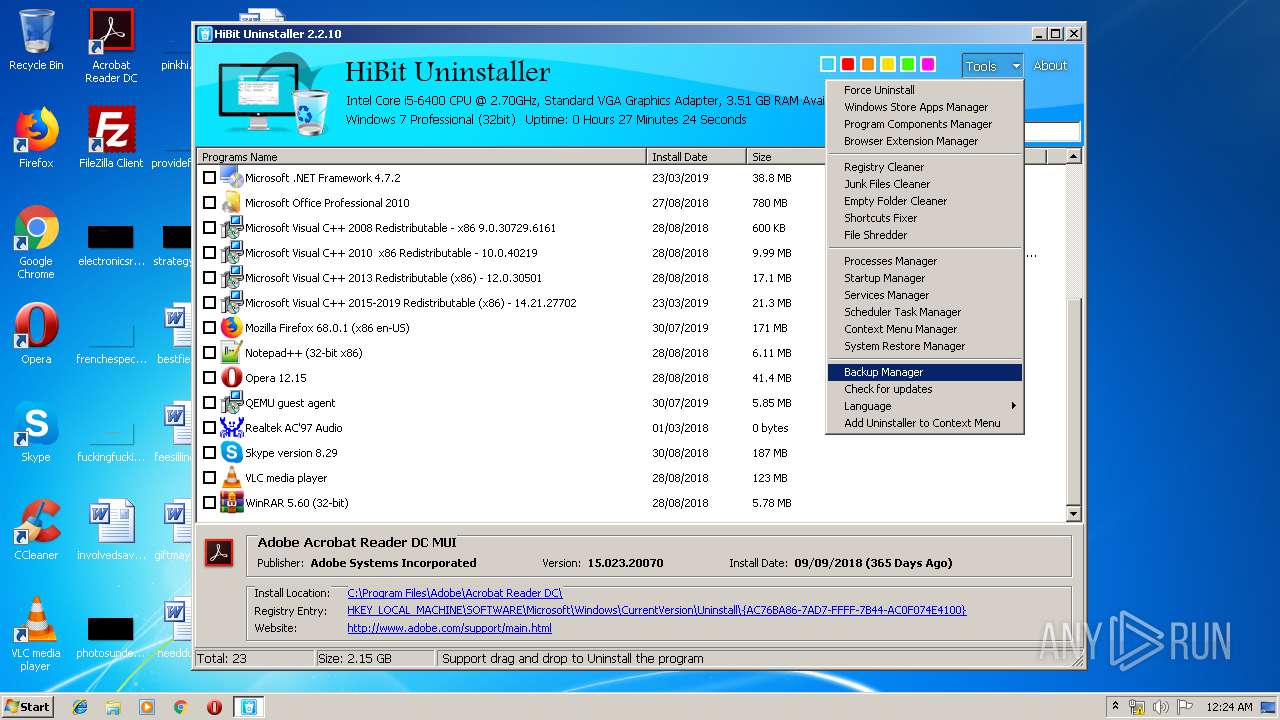Open Google Chrome desktop shortcut

click(36, 242)
